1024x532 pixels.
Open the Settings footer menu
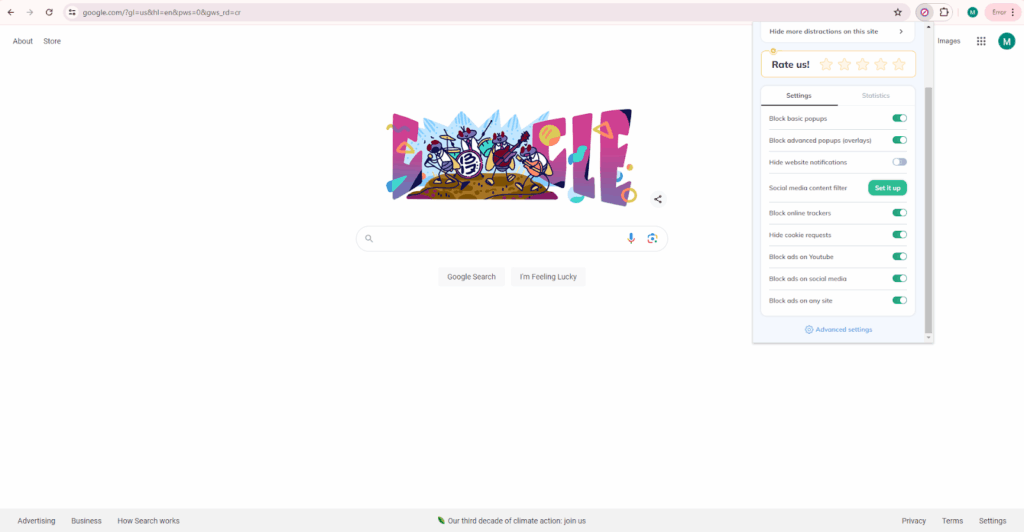tap(992, 521)
